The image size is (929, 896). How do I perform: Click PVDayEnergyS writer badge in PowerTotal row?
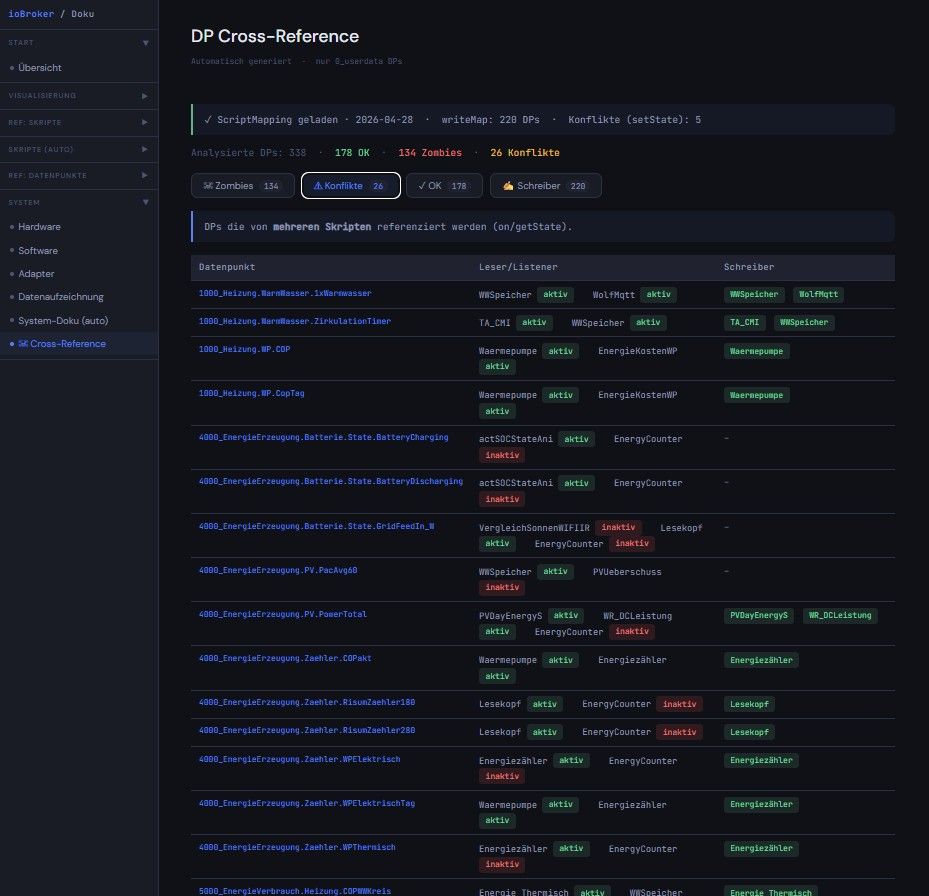click(x=758, y=616)
